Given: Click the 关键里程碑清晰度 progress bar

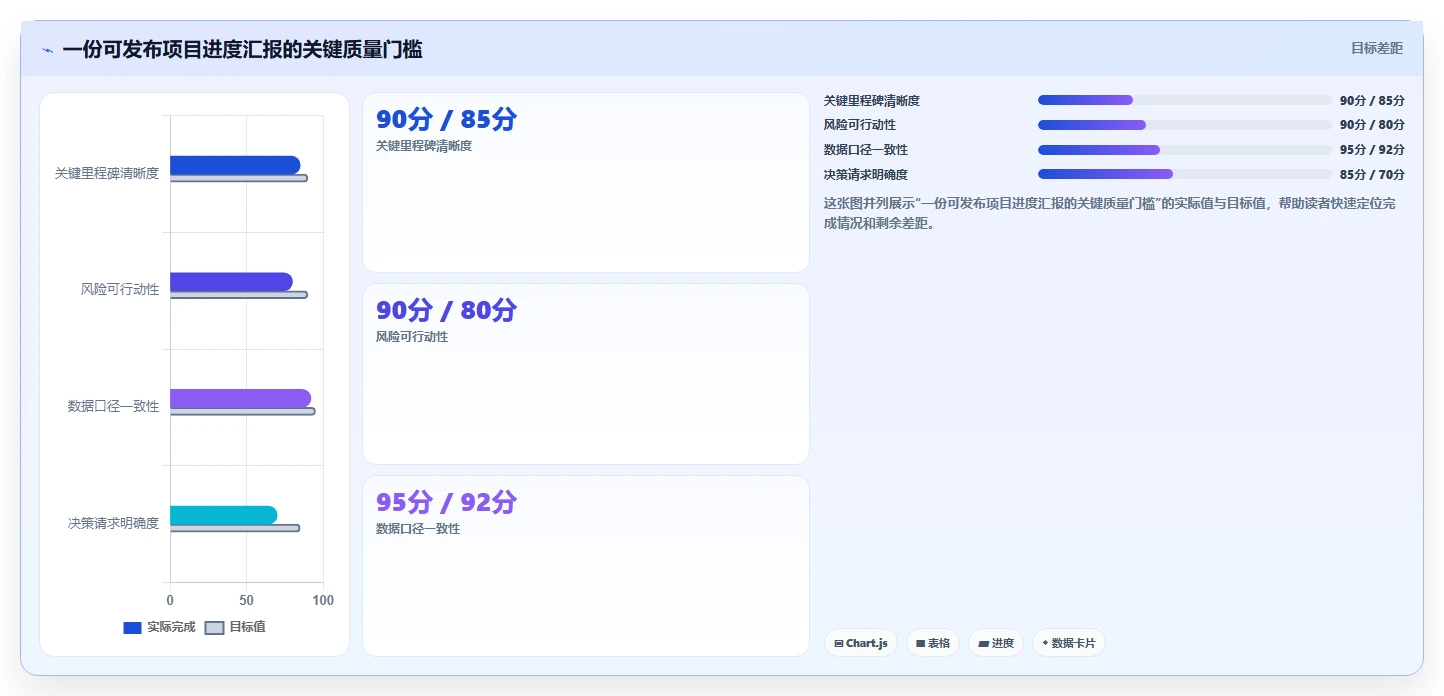Looking at the screenshot, I should point(1185,100).
